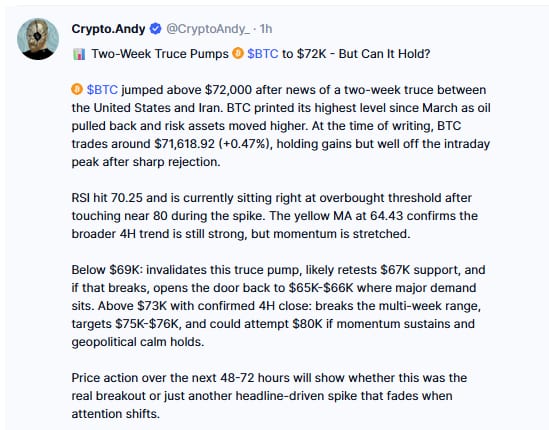Click the bar chart emoji in headline

click(79, 54)
